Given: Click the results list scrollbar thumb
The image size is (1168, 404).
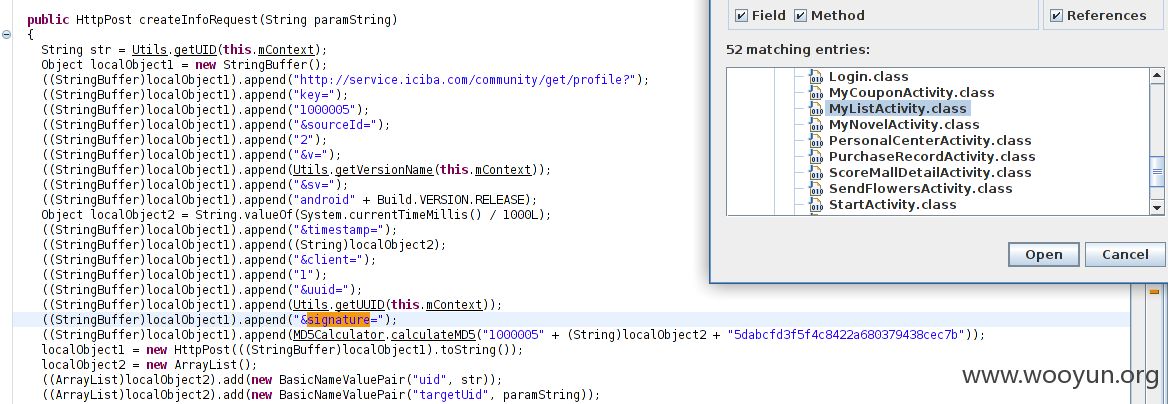Looking at the screenshot, I should tap(1157, 171).
